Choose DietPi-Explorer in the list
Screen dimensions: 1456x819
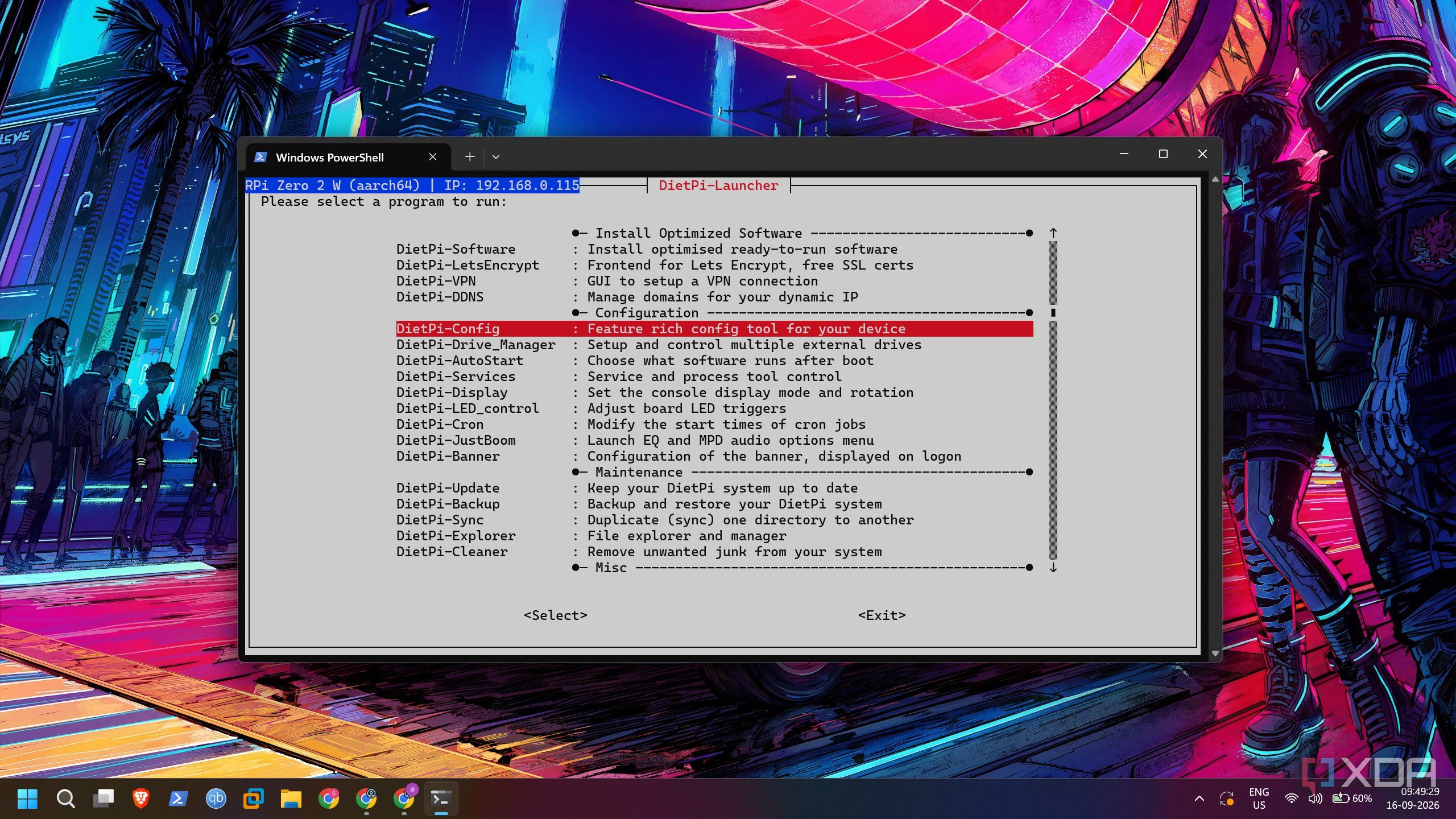click(714, 536)
